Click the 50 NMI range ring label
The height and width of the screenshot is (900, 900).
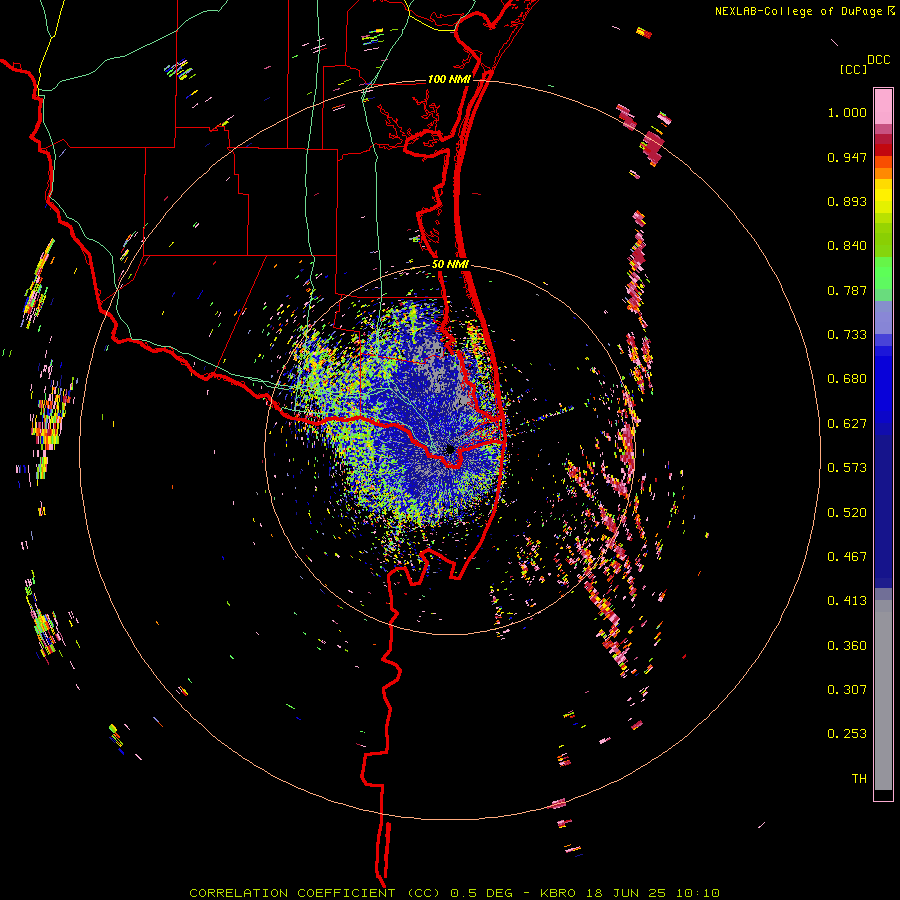(x=450, y=264)
